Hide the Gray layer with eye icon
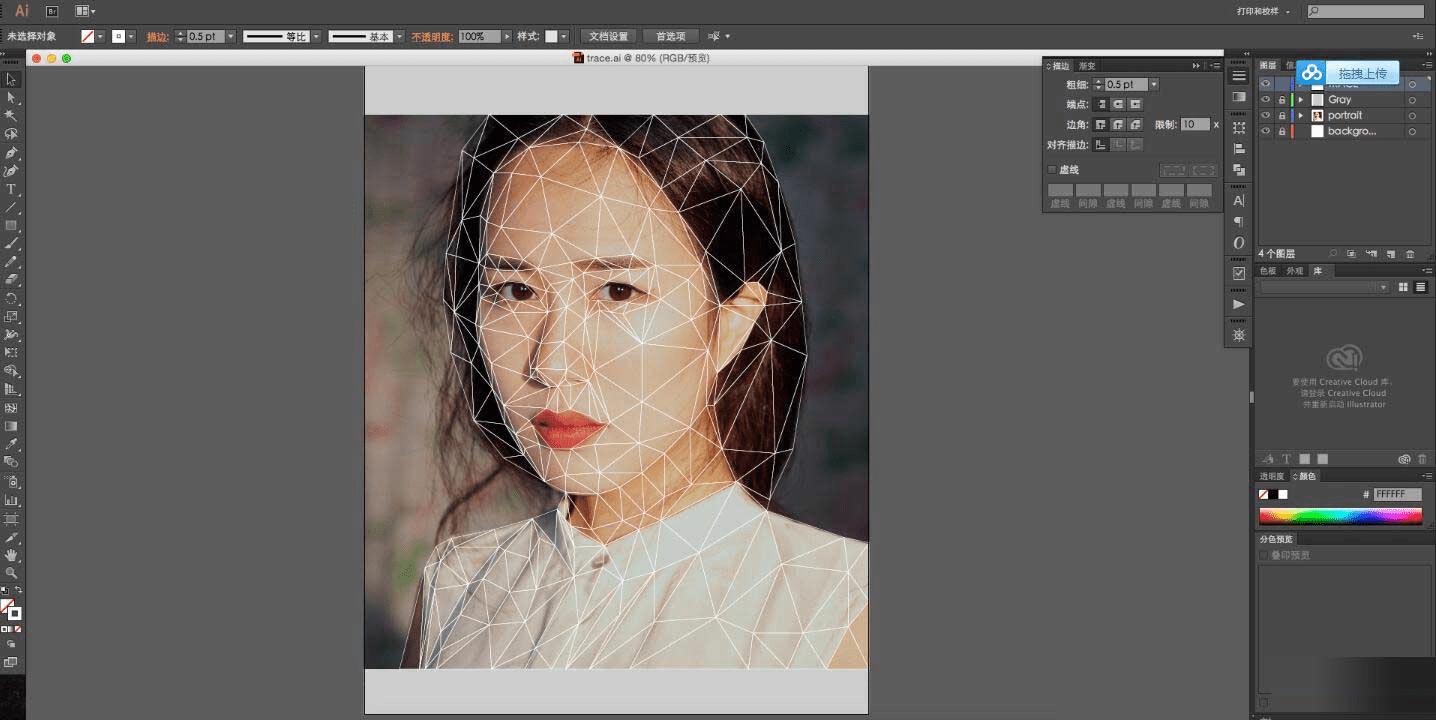 [1265, 100]
